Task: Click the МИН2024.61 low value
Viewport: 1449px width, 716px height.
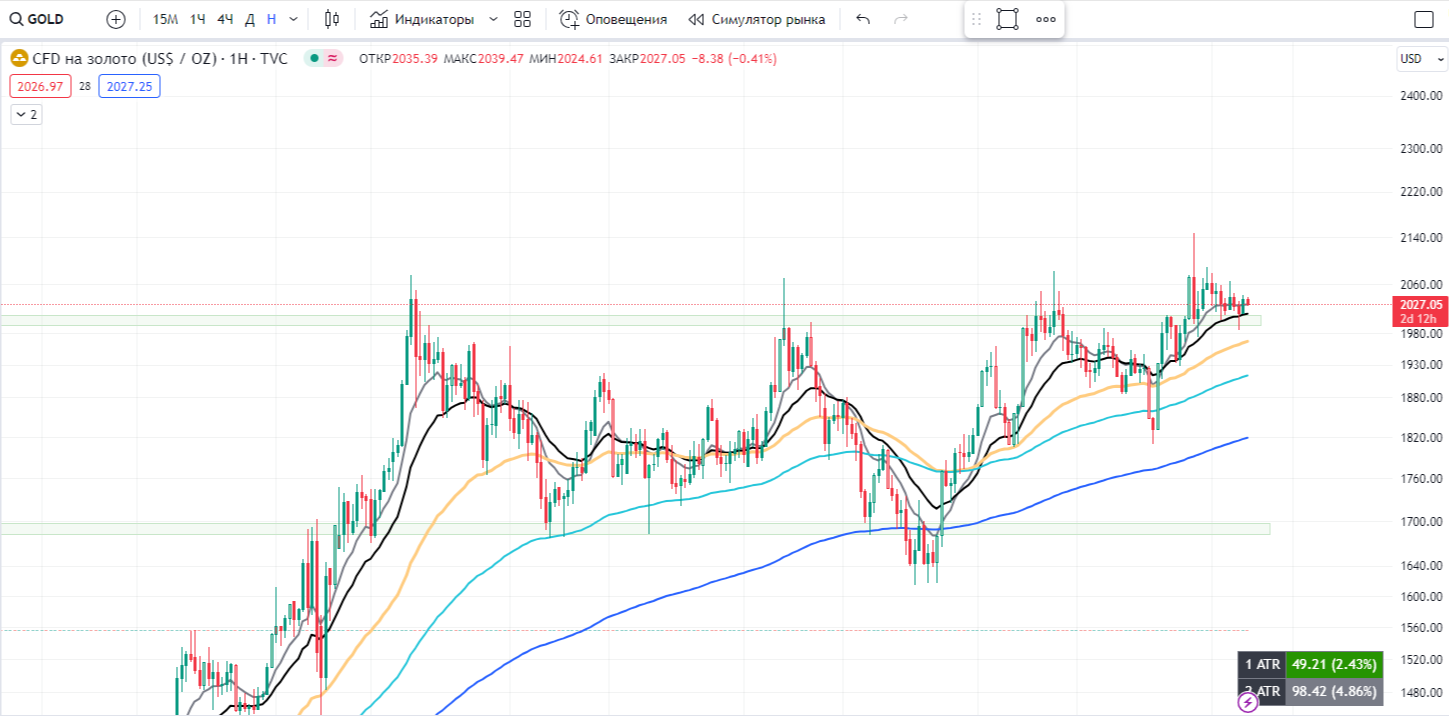Action: pyautogui.click(x=566, y=59)
